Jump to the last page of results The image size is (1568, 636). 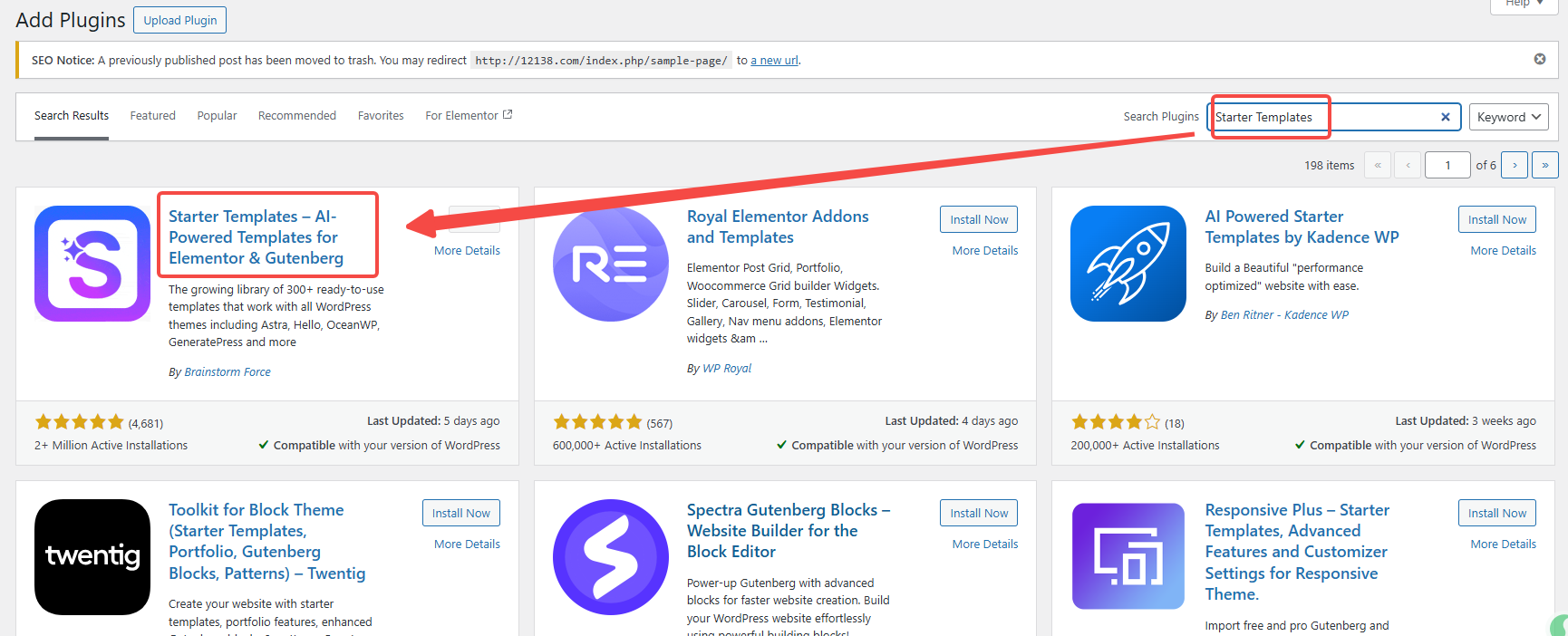click(x=1544, y=165)
